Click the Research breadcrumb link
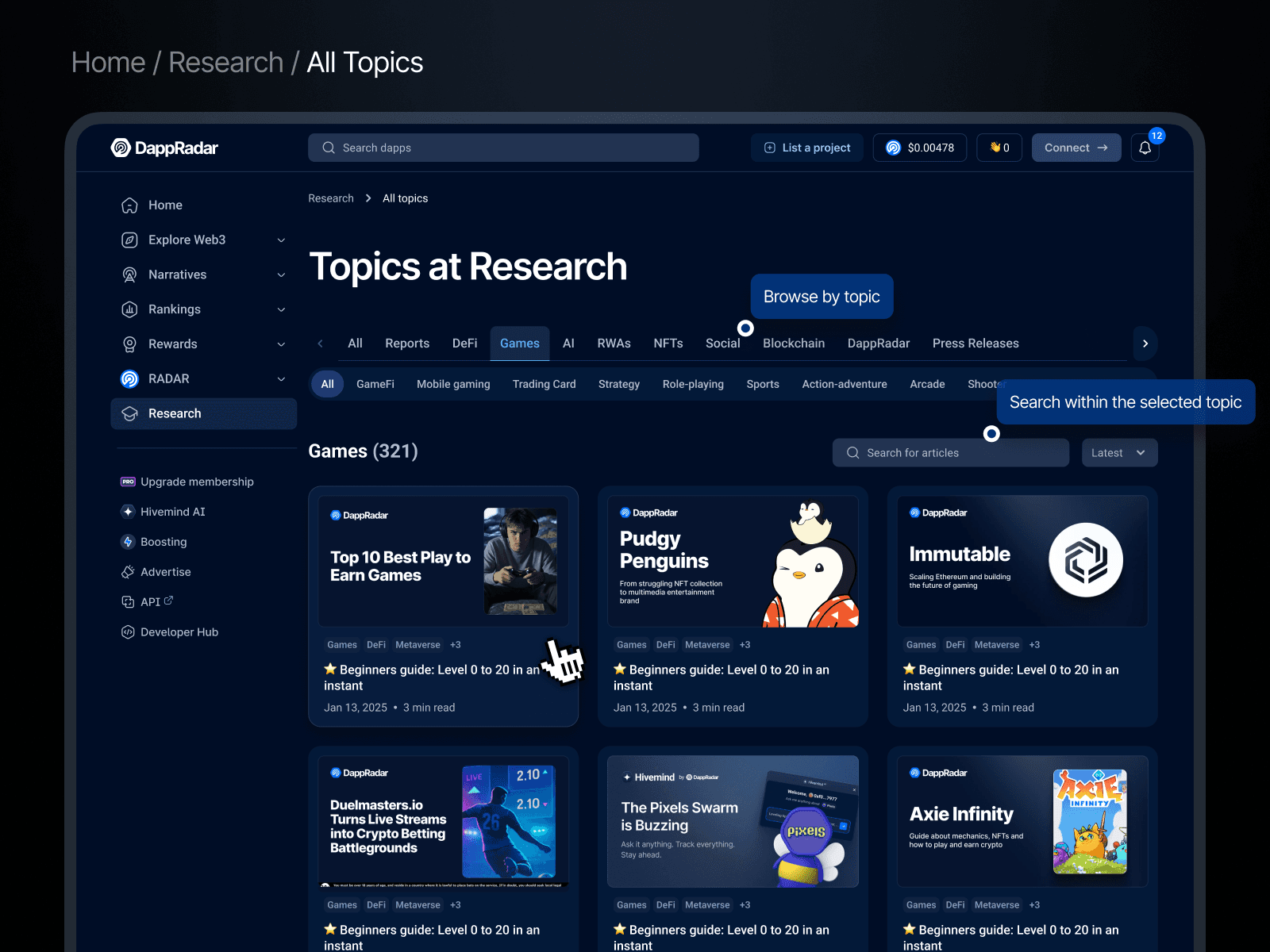1270x952 pixels. [331, 198]
